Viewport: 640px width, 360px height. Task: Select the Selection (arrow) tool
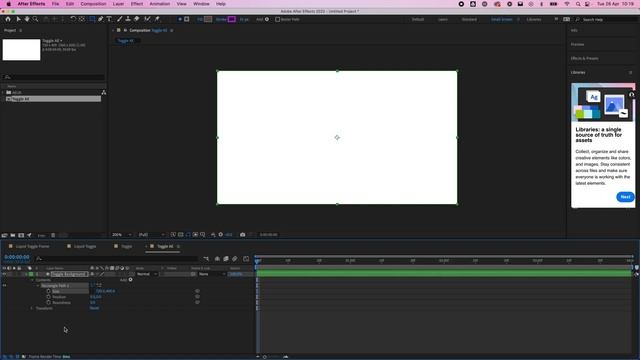click(18, 19)
